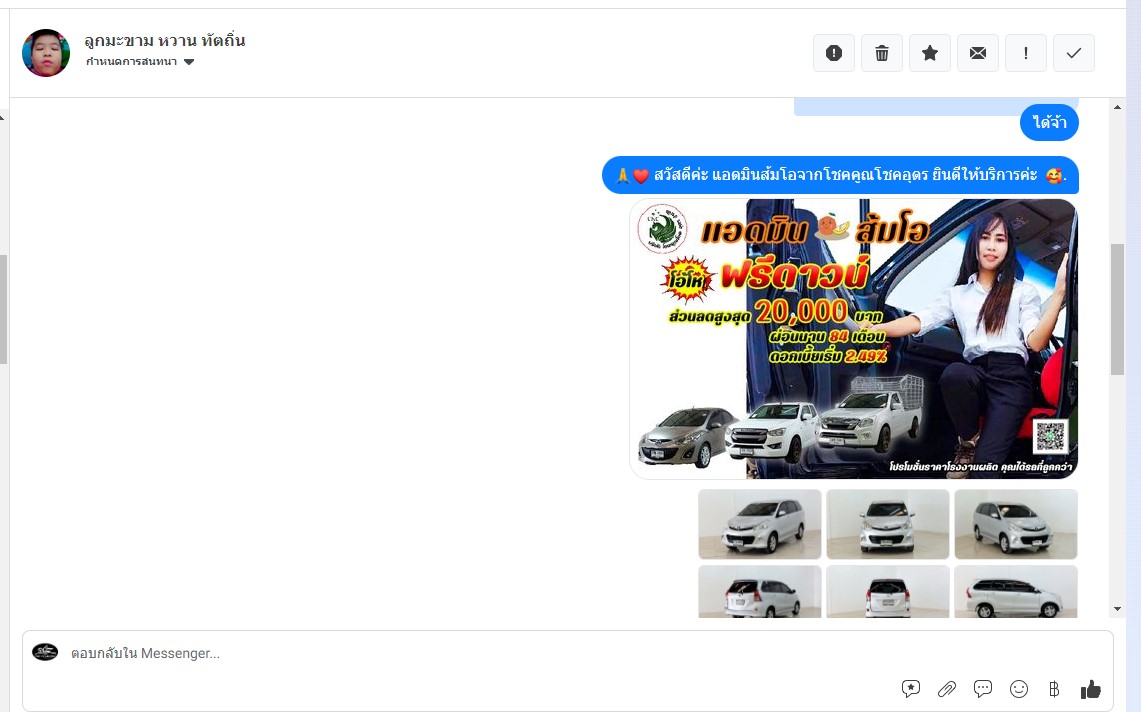1141x712 pixels.
Task: Open the emoji picker
Action: click(x=1019, y=689)
